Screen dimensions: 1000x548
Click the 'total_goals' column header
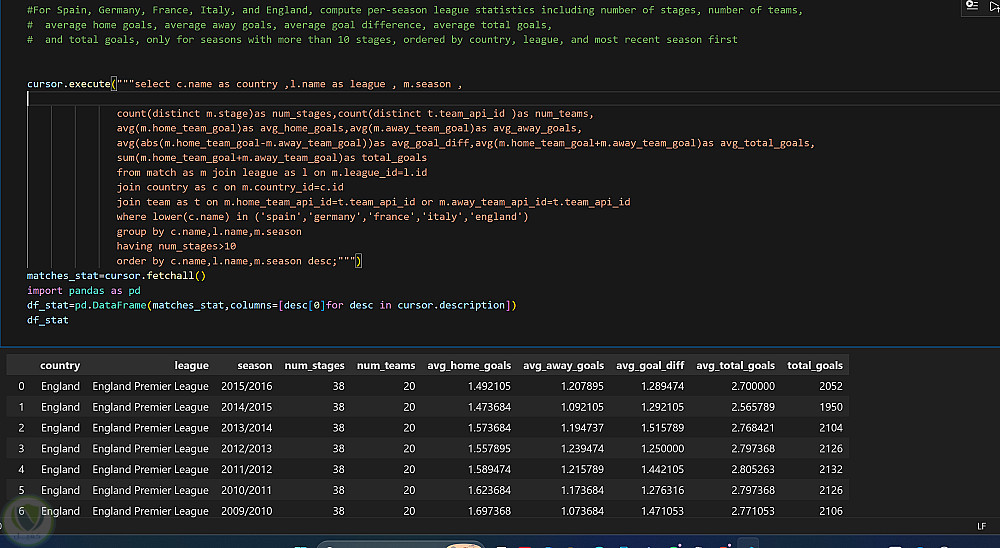click(815, 365)
